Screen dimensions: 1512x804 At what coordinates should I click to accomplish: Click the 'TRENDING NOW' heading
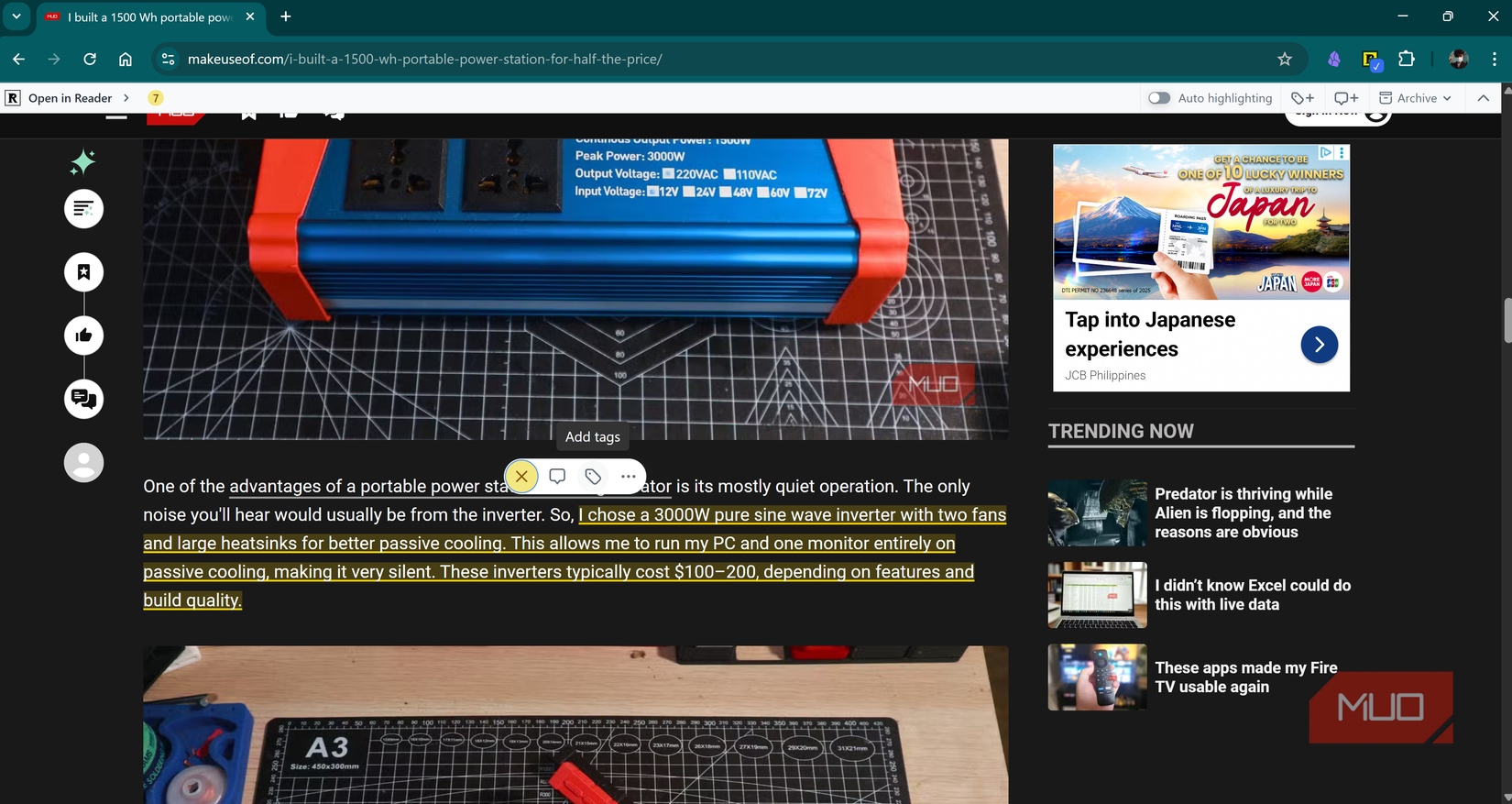click(1121, 431)
